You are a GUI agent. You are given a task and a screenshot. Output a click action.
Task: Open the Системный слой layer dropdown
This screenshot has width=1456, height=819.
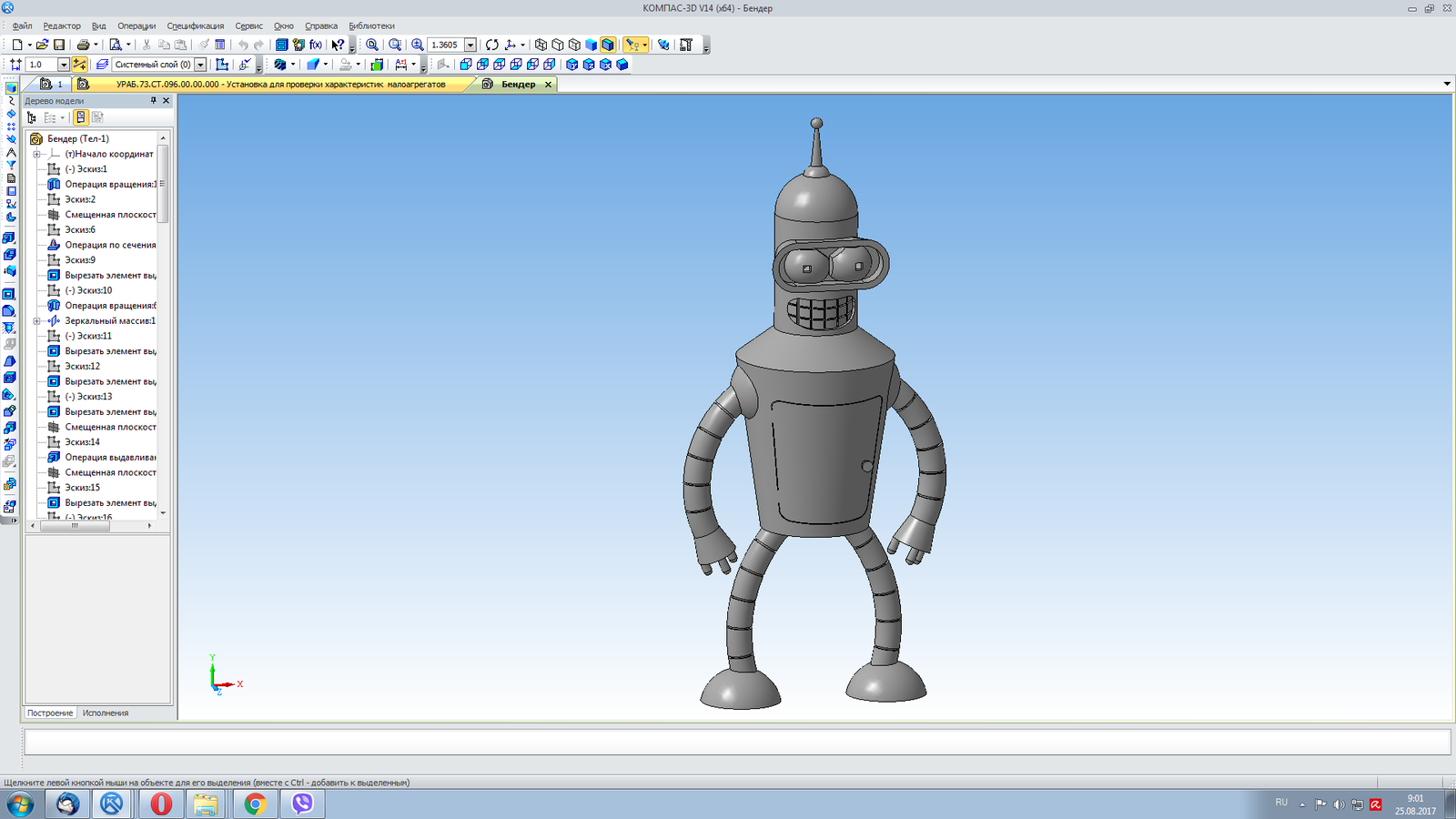(x=200, y=65)
